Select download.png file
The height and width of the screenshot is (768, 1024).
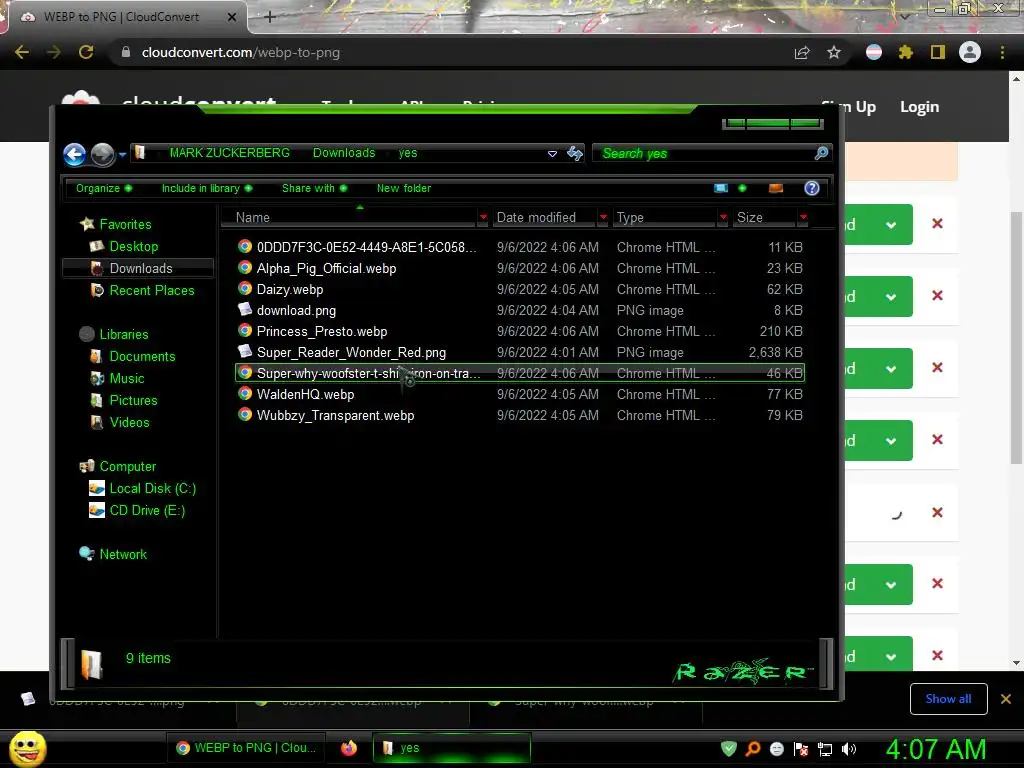[520, 310]
